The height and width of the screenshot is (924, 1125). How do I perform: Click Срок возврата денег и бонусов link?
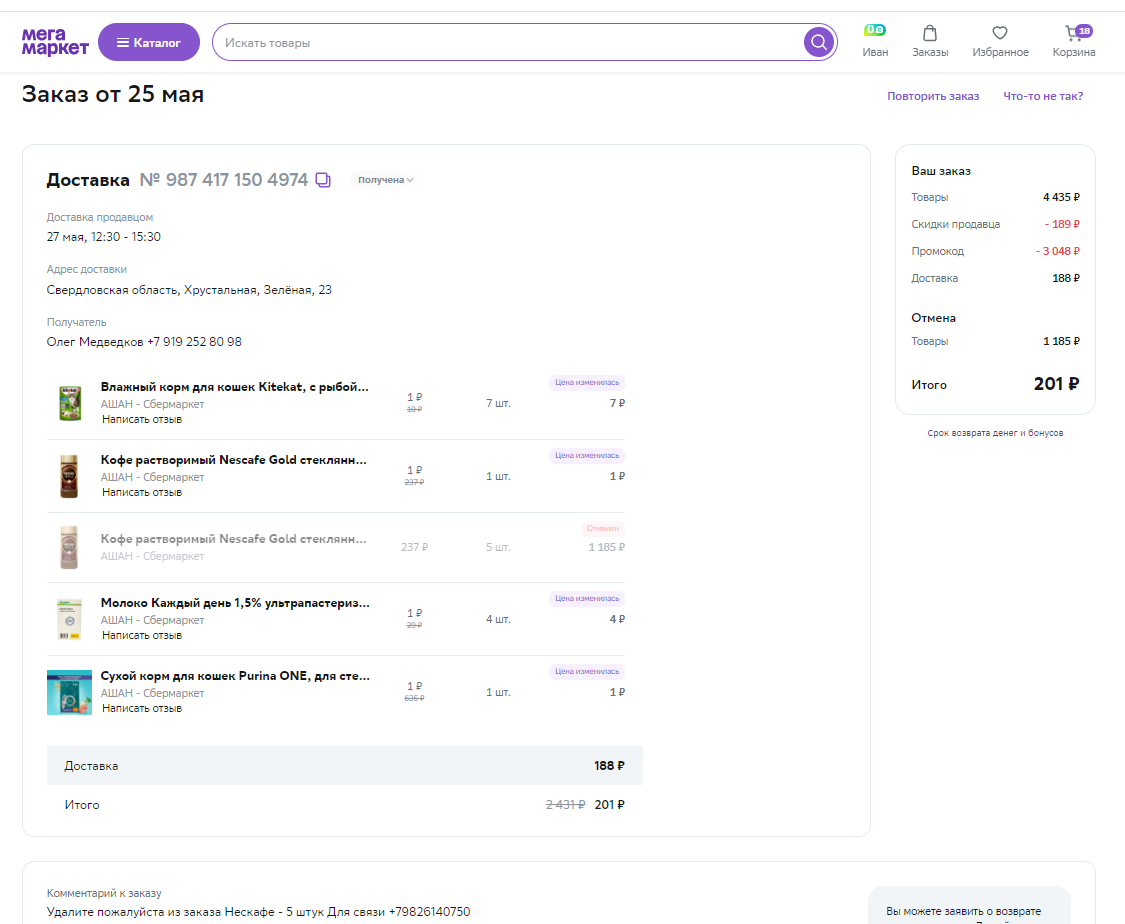click(x=995, y=433)
